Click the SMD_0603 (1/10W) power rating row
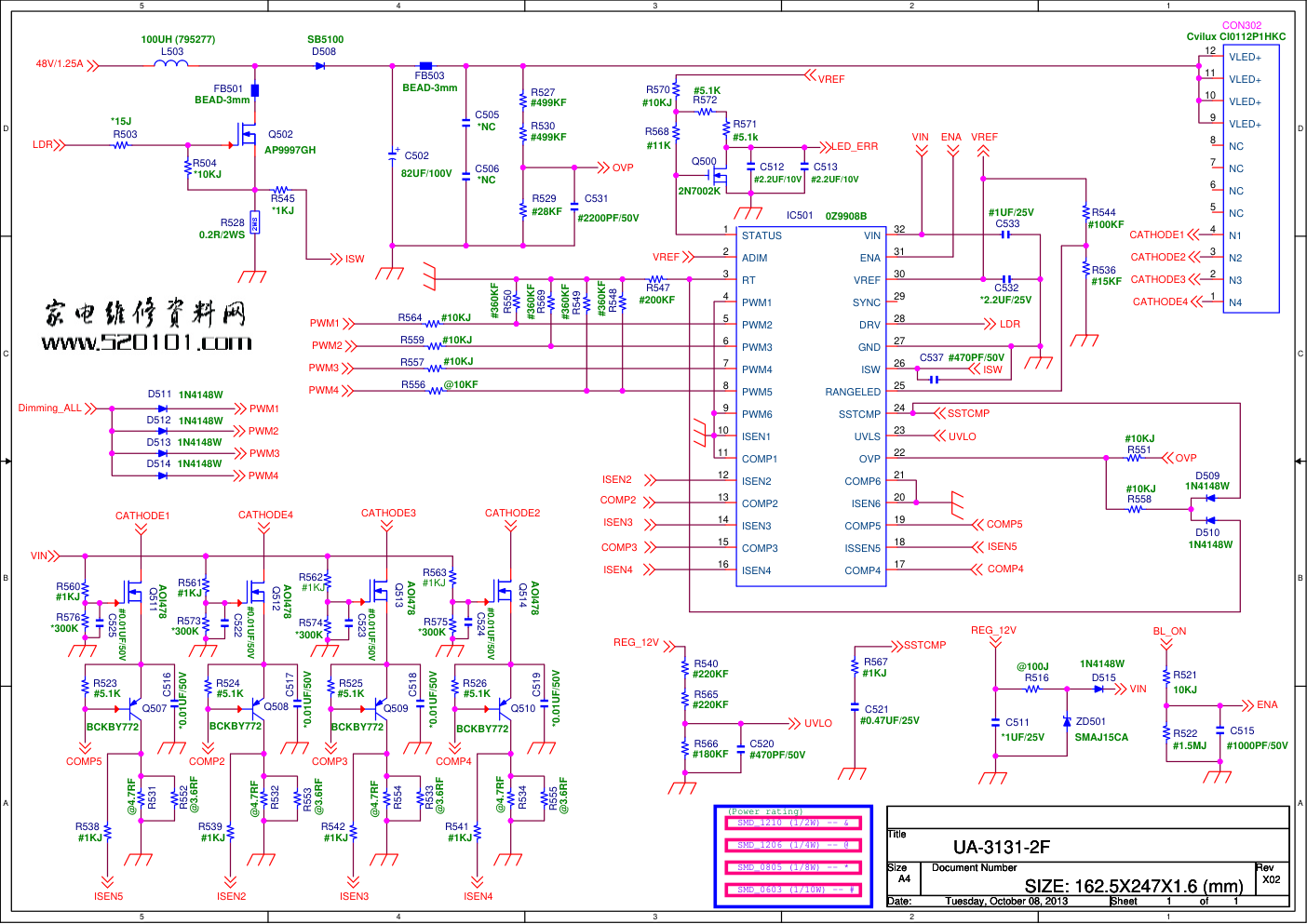This screenshot has height=924, width=1307. click(x=794, y=890)
